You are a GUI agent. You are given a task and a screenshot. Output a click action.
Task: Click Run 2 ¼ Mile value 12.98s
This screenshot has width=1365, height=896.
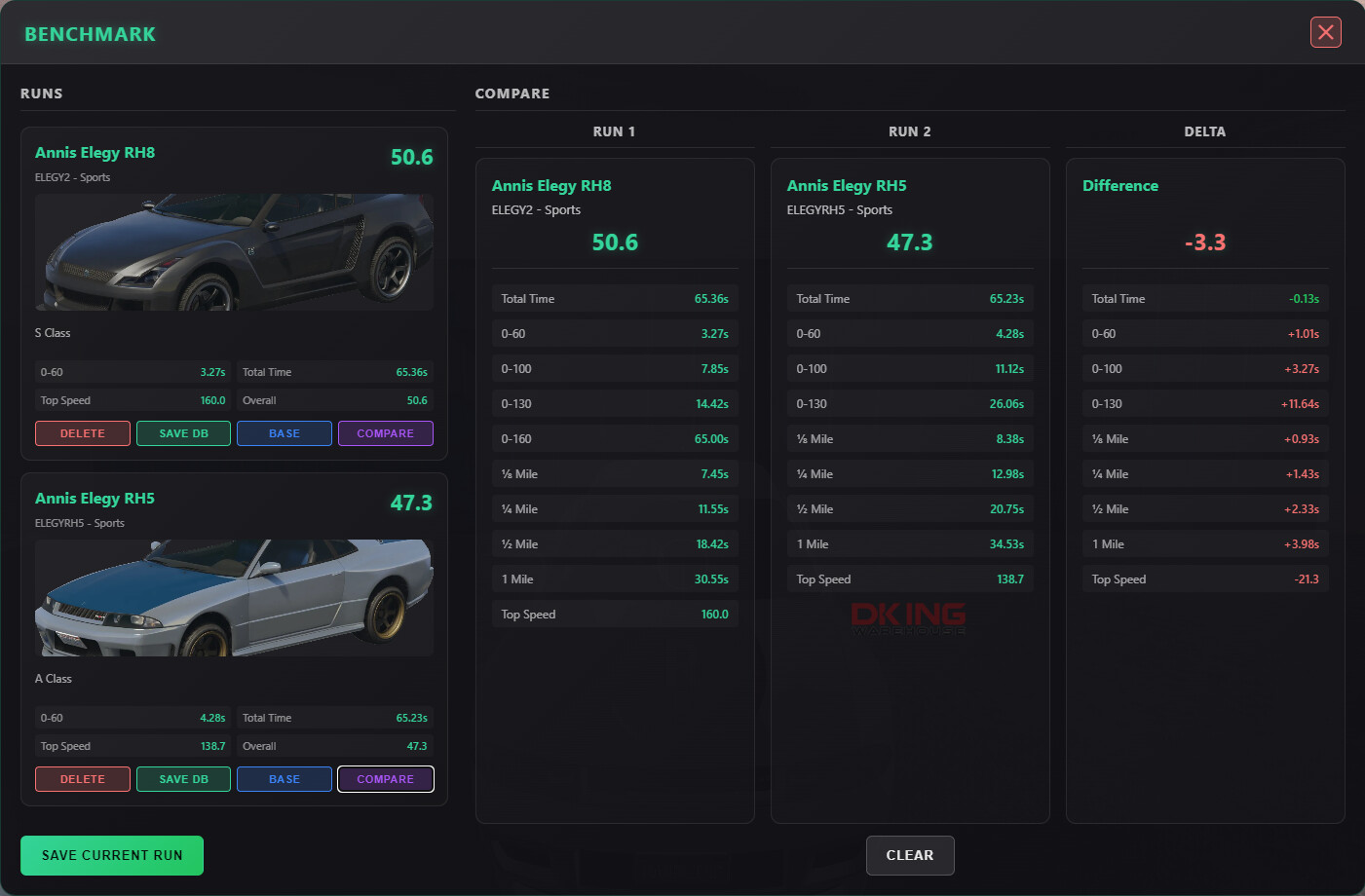tap(1007, 474)
